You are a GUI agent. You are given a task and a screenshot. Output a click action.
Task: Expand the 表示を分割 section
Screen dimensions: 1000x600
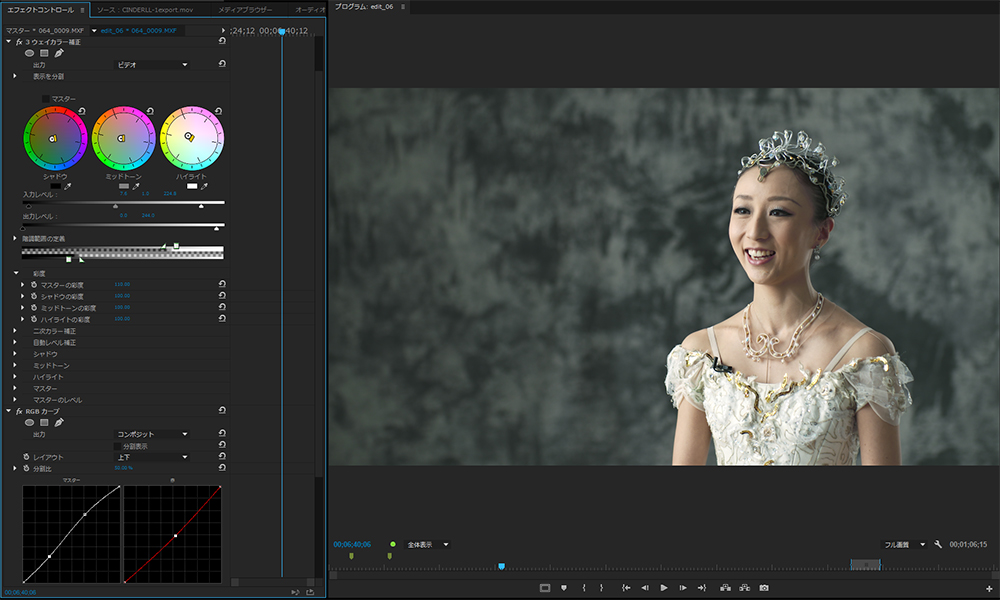coord(15,76)
